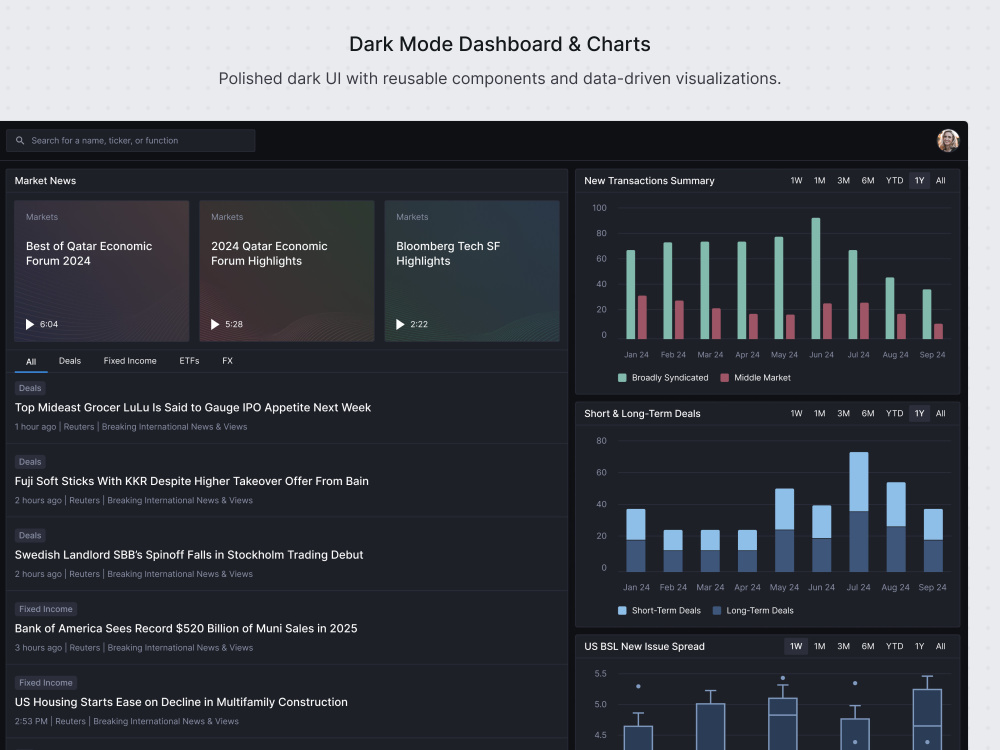Focus the name, ticker, or function search field
The image size is (1000, 750).
[x=131, y=140]
